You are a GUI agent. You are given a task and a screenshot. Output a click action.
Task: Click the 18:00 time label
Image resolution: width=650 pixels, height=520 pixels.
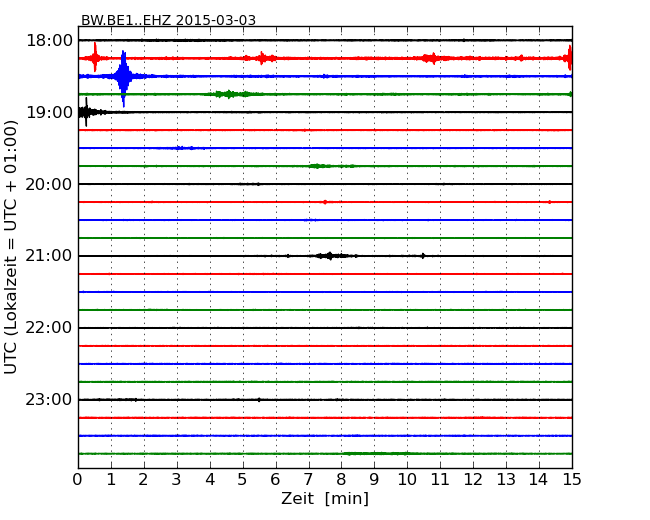point(49,41)
